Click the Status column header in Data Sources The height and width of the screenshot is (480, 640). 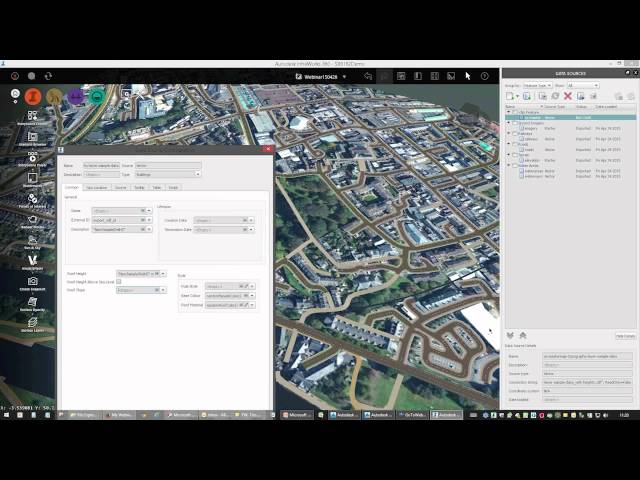[x=584, y=107]
